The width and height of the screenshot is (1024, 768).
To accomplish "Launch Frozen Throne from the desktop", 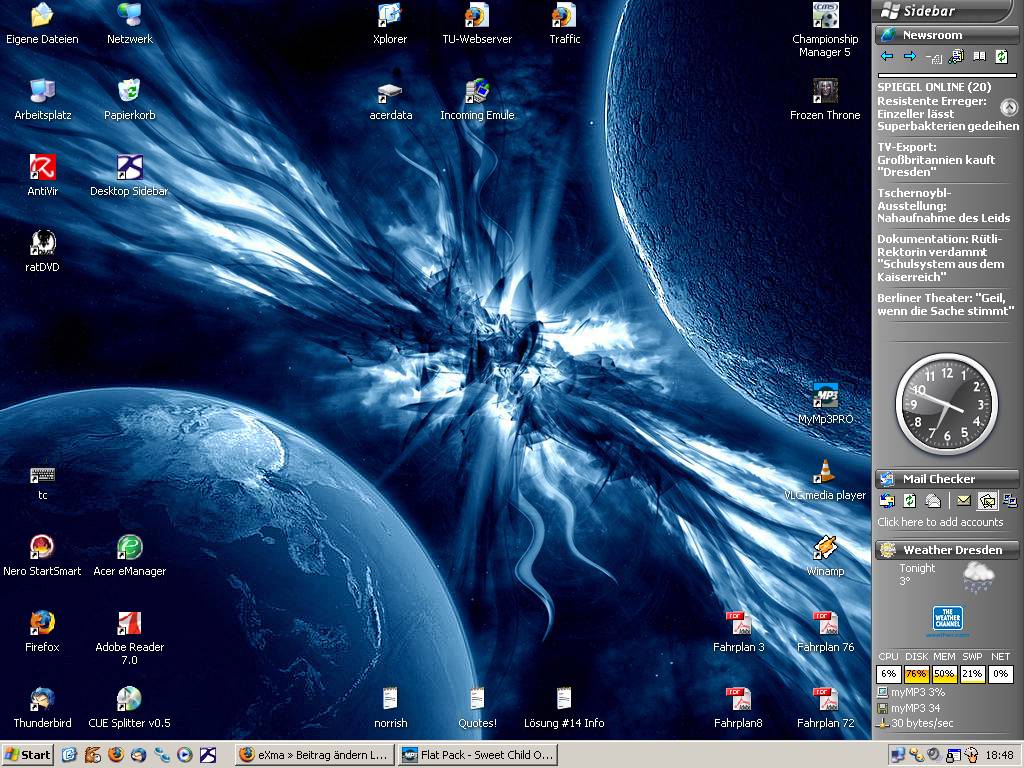I will coord(825,100).
